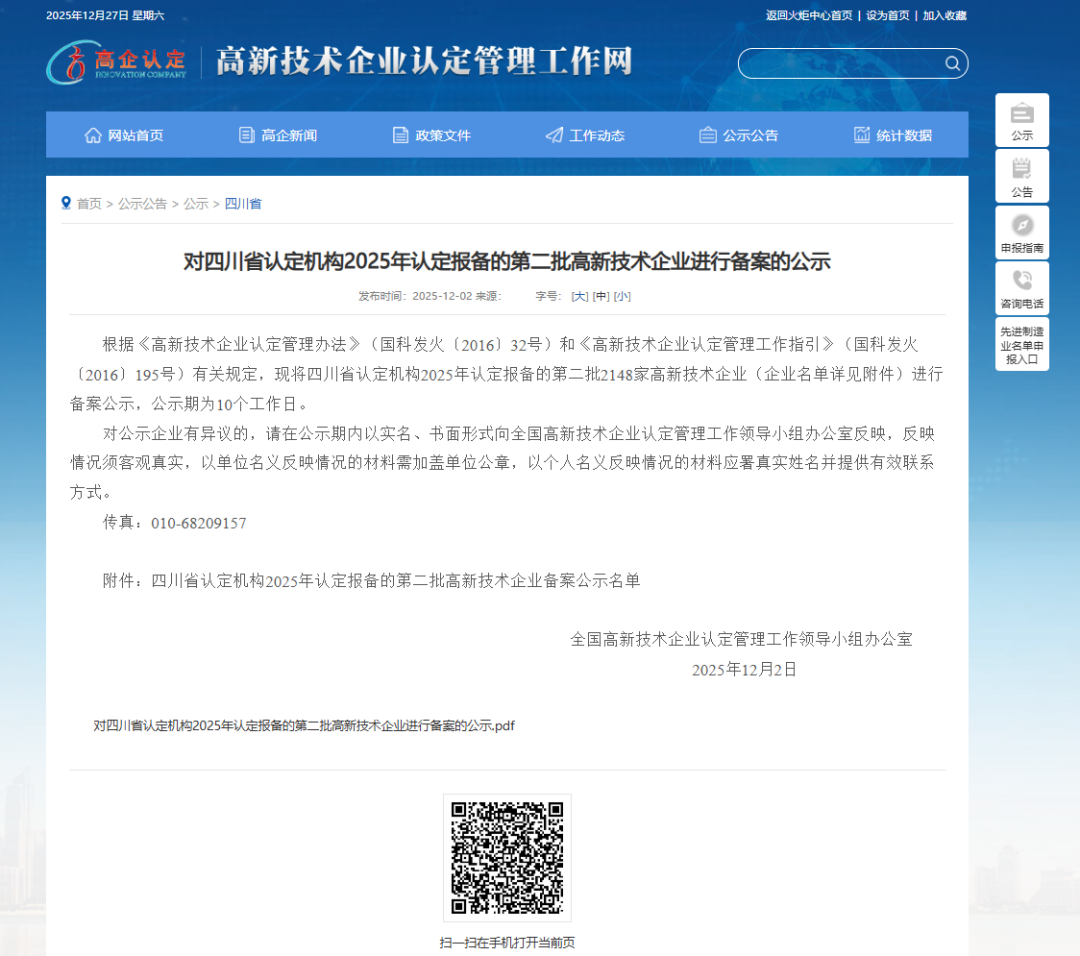Click 加入收藏 link at top

944,15
